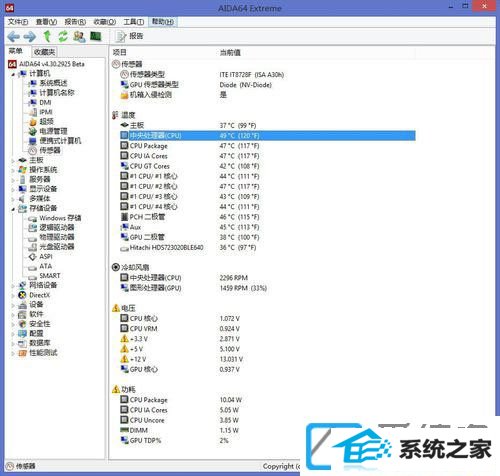Click the Back arrow toolbar icon
Screen dimensions: 500x476
click(x=13, y=36)
